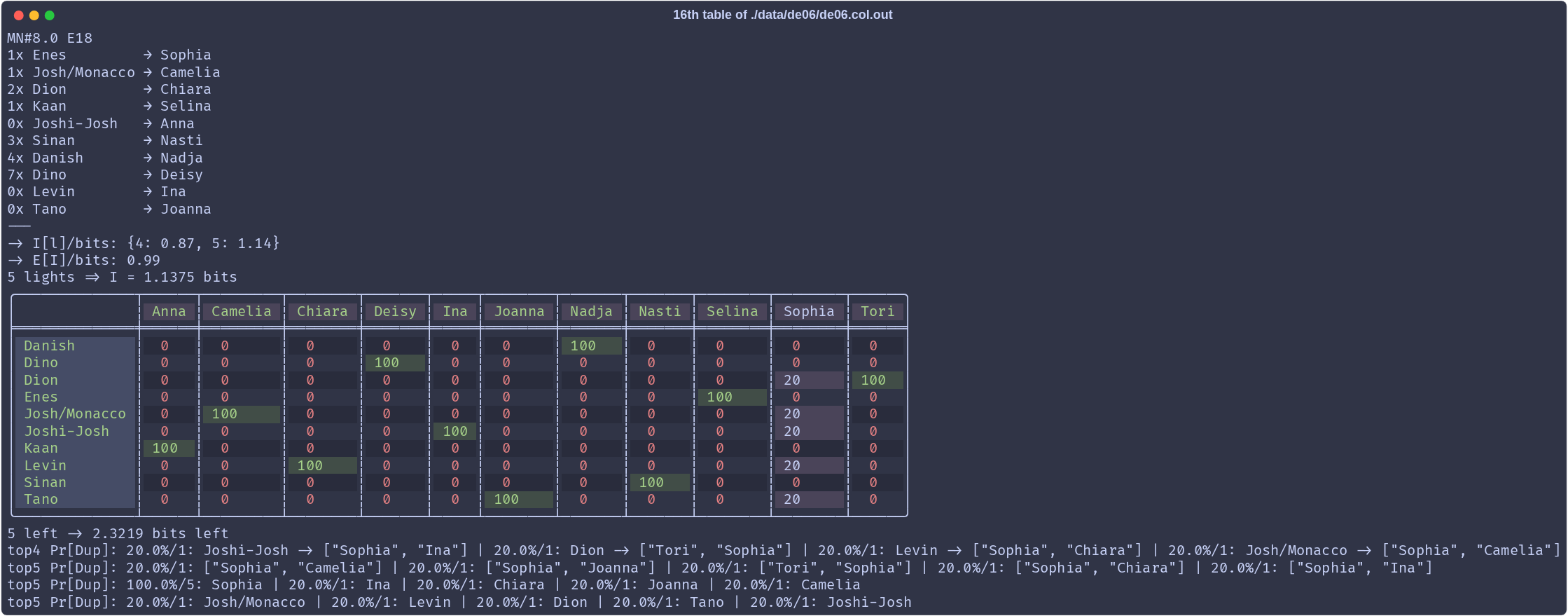Screen dimensions: 1568x616
Task: Click the 'Josh/Monacco' row label in the table
Action: 75,413
